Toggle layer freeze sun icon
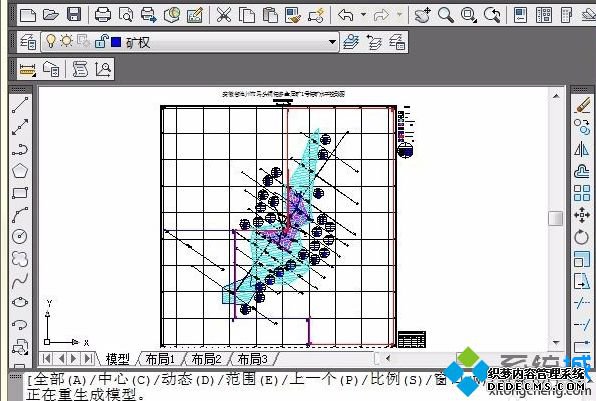 click(x=67, y=41)
